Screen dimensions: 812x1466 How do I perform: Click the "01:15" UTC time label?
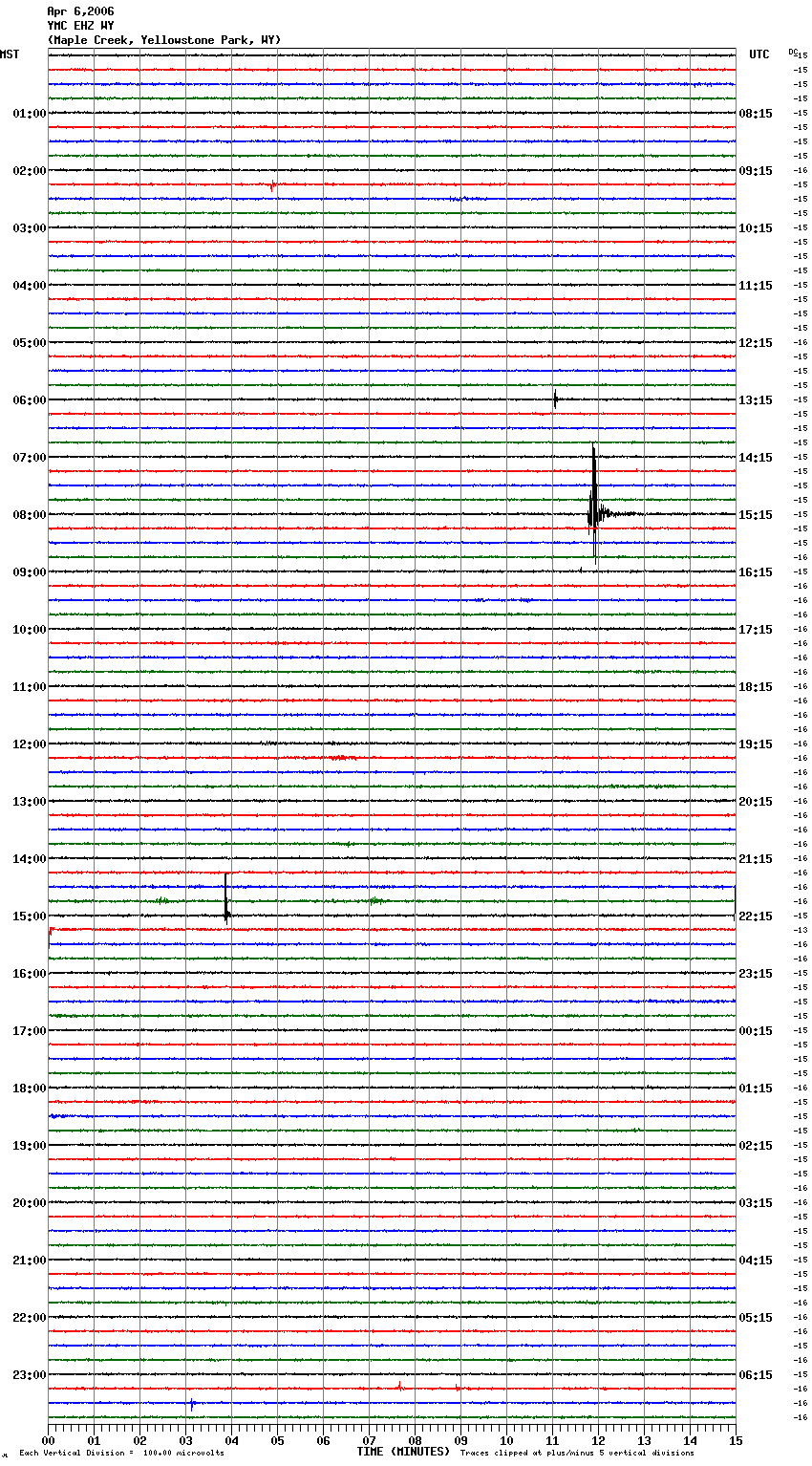pyautogui.click(x=756, y=1089)
